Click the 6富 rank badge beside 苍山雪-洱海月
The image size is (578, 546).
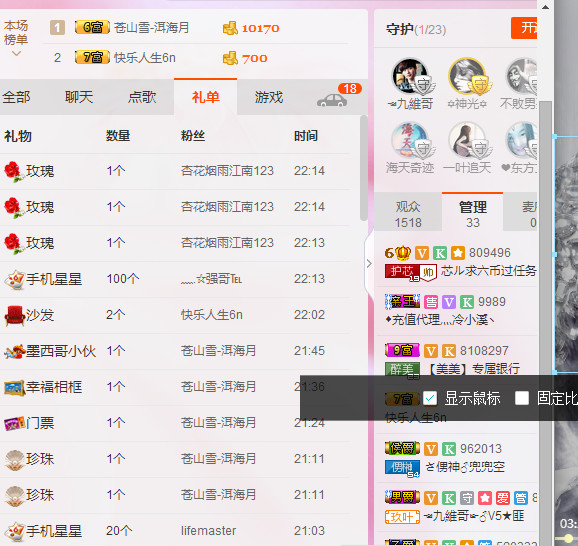pos(92,27)
